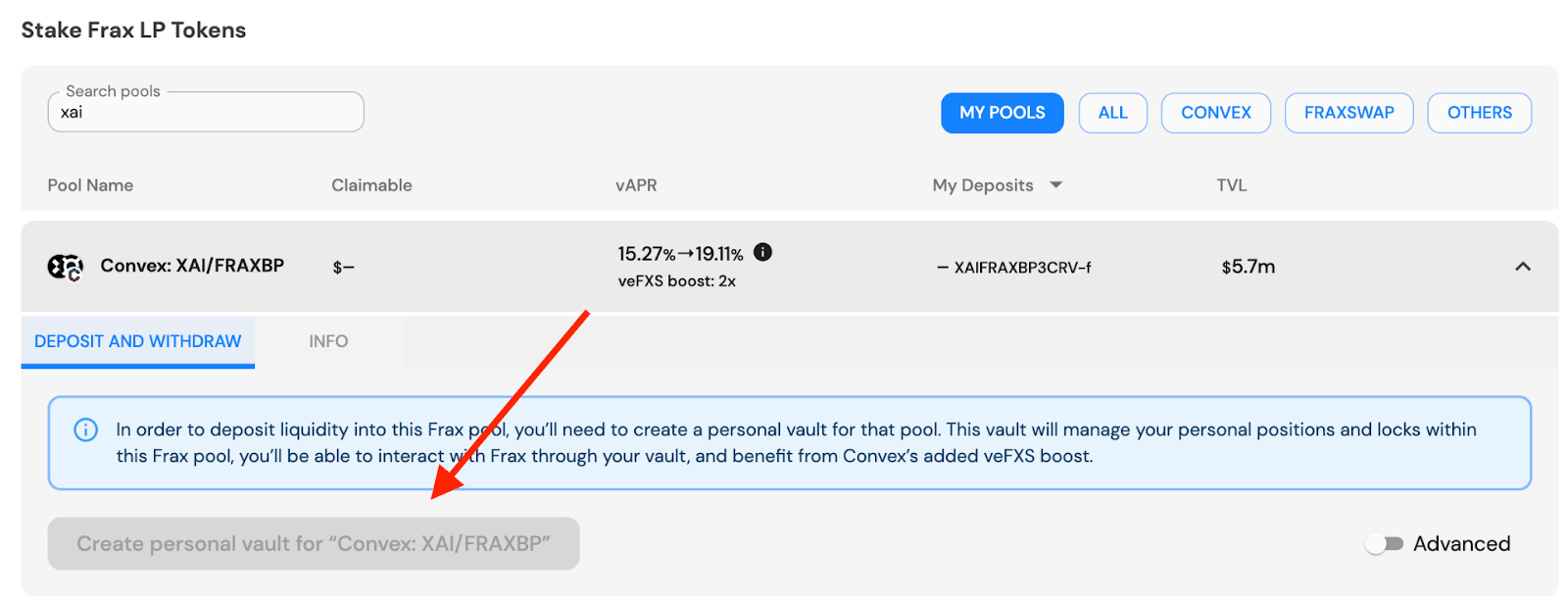
Task: Click the Pool Name column header
Action: [x=90, y=185]
